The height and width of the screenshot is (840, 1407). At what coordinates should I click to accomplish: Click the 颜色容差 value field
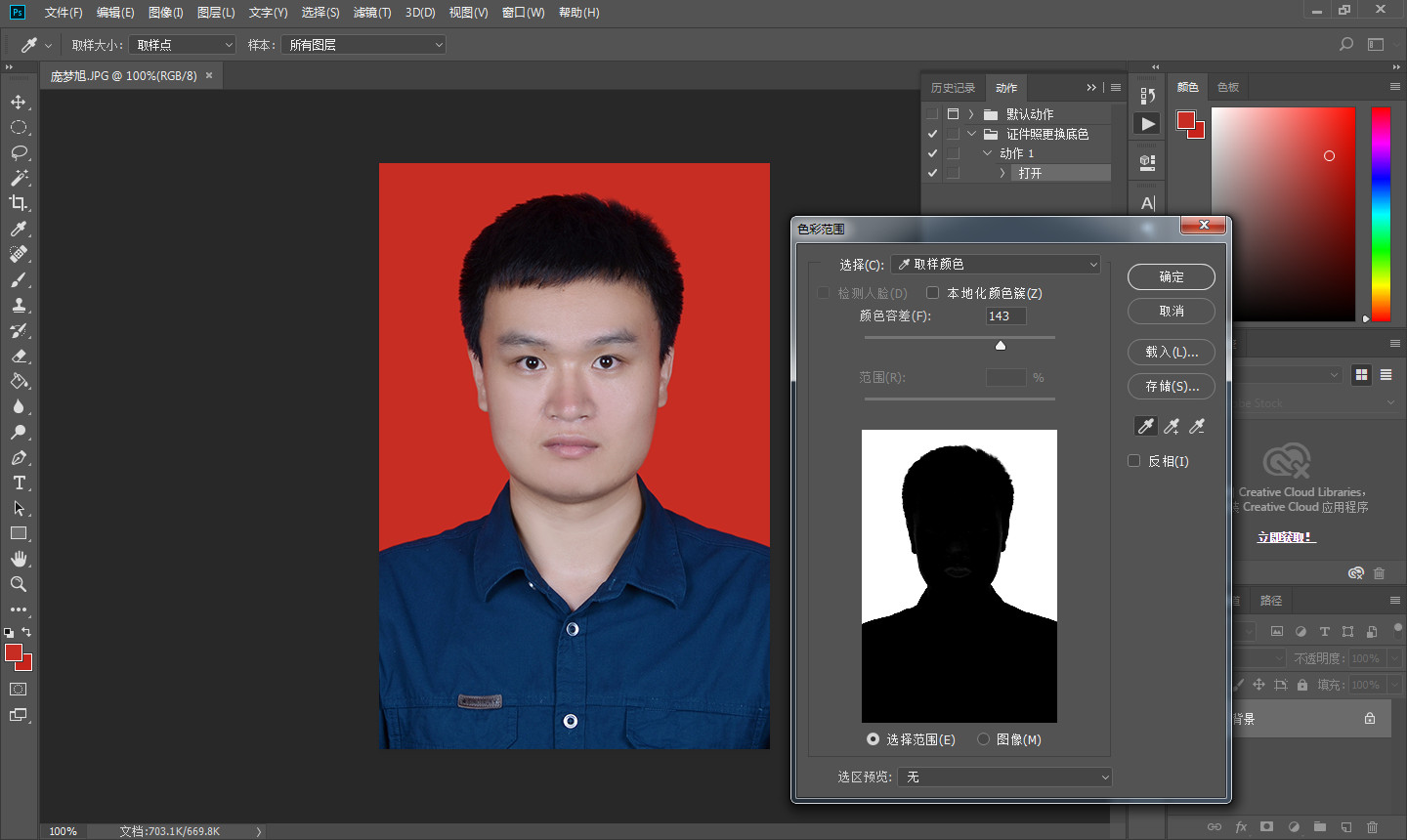tap(1006, 315)
